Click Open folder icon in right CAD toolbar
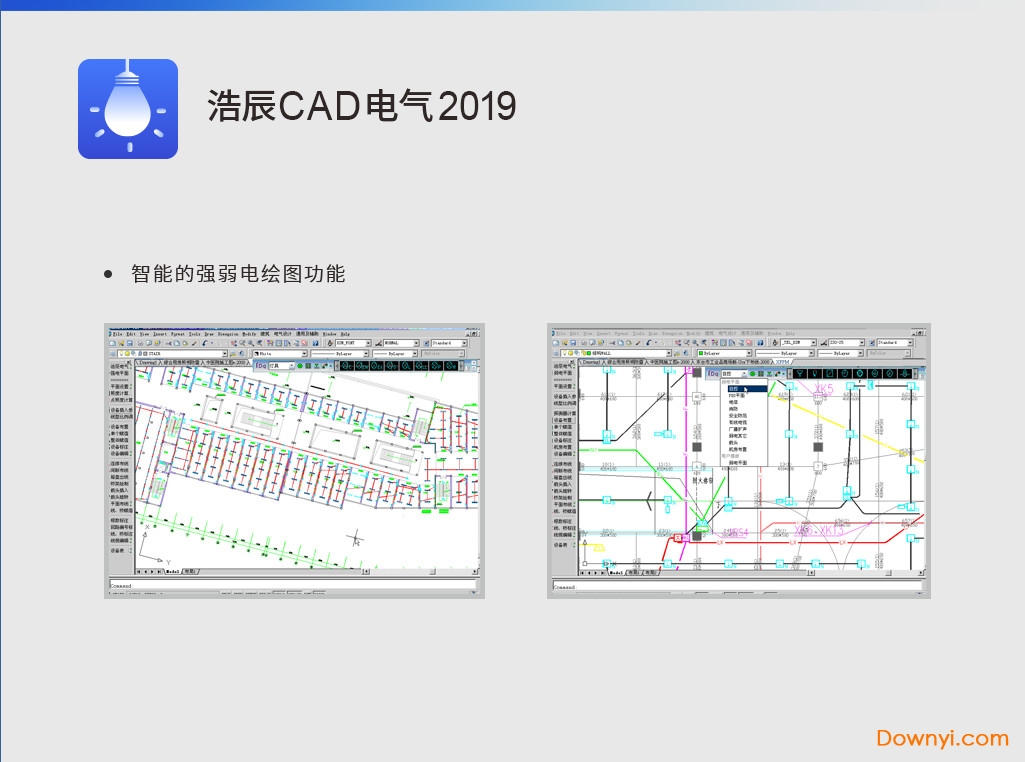This screenshot has height=762, width=1025. click(x=565, y=343)
